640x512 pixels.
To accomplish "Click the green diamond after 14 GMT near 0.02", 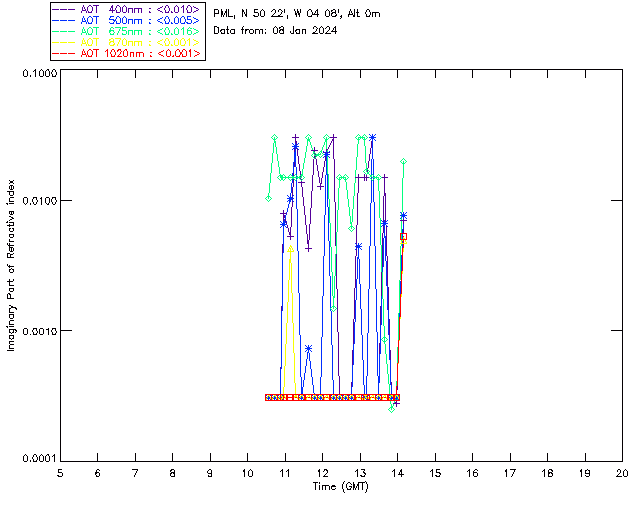I will (404, 162).
